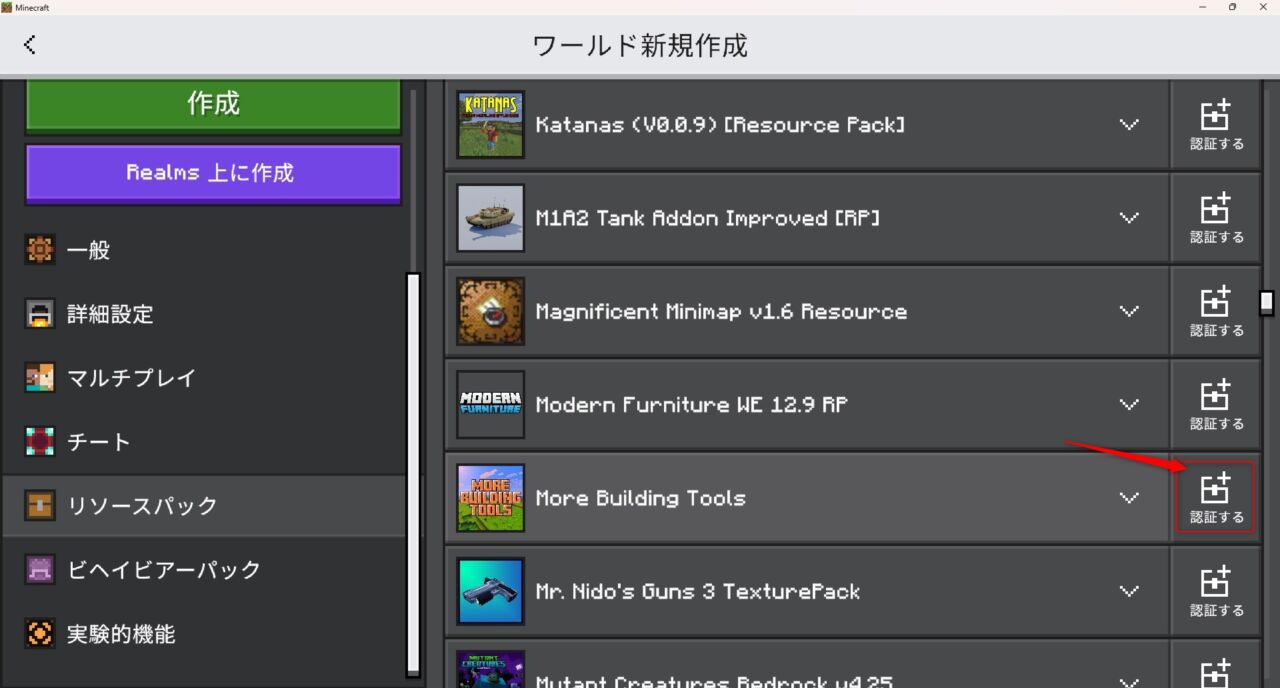This screenshot has width=1280, height=688.
Task: Minimize the Minecraft window
Action: 1201,7
